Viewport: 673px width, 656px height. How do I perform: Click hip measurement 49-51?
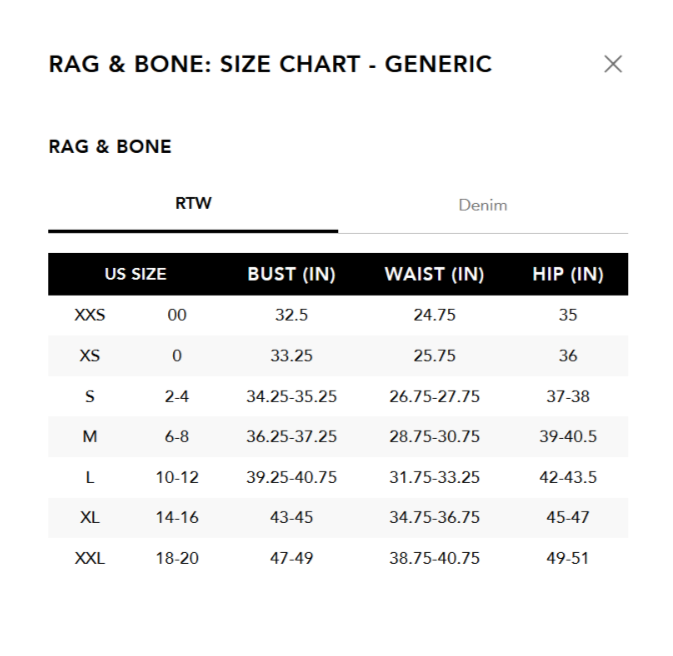point(568,558)
